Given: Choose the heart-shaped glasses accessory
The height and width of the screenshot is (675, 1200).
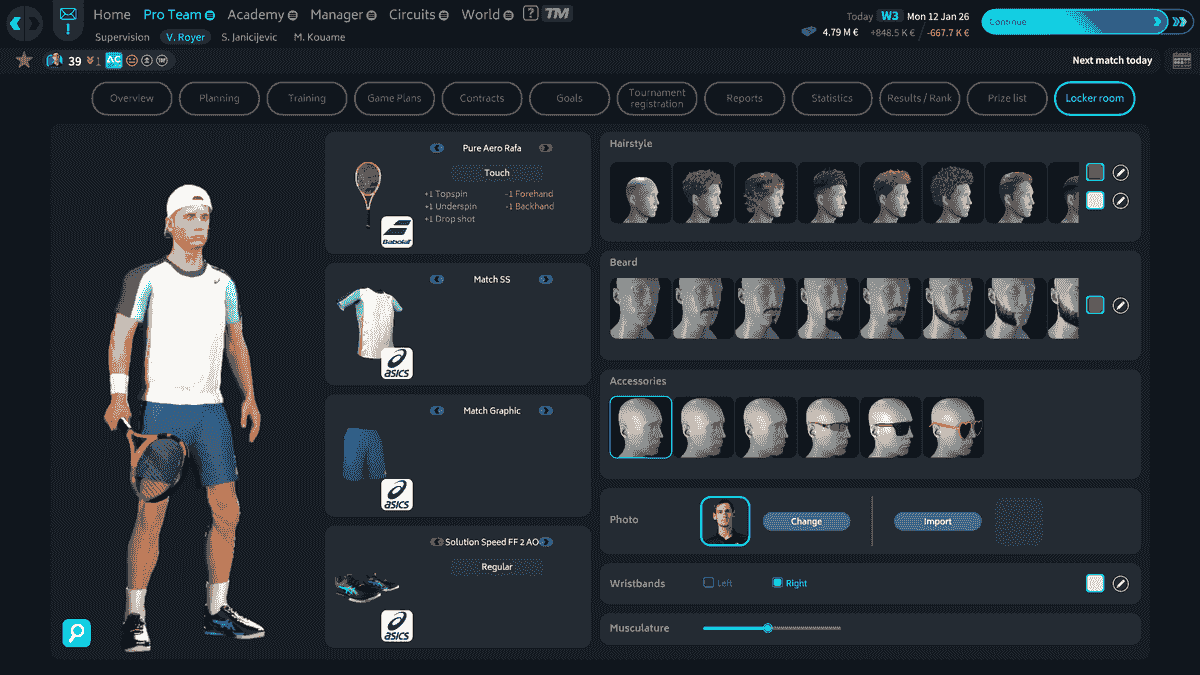Looking at the screenshot, I should (953, 427).
